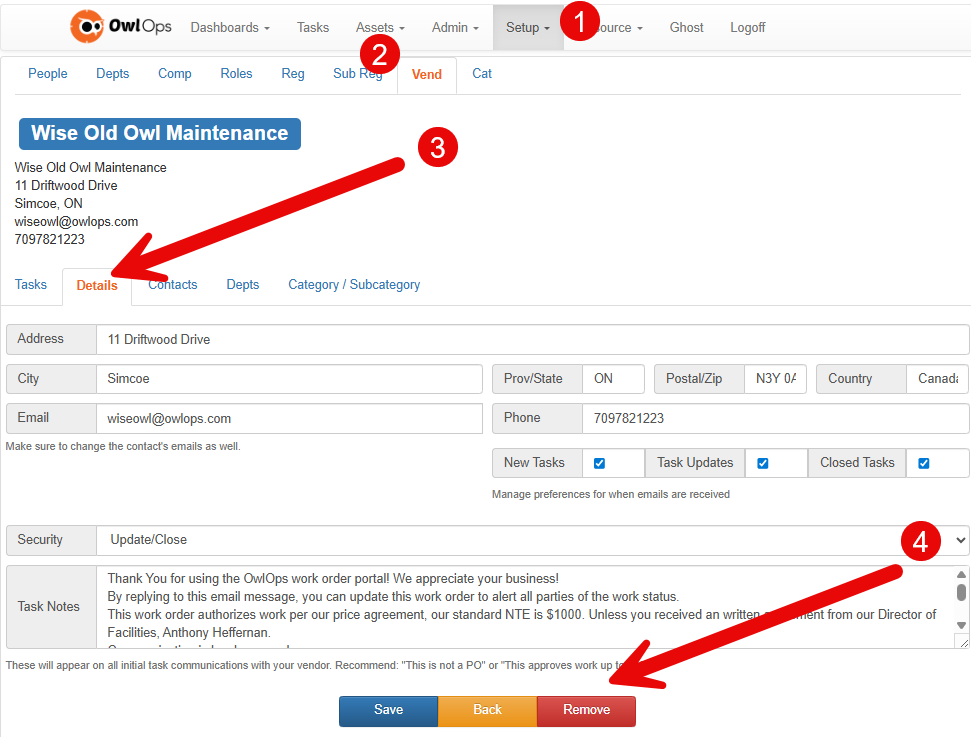Select the People tab
971x737 pixels.
coord(48,74)
